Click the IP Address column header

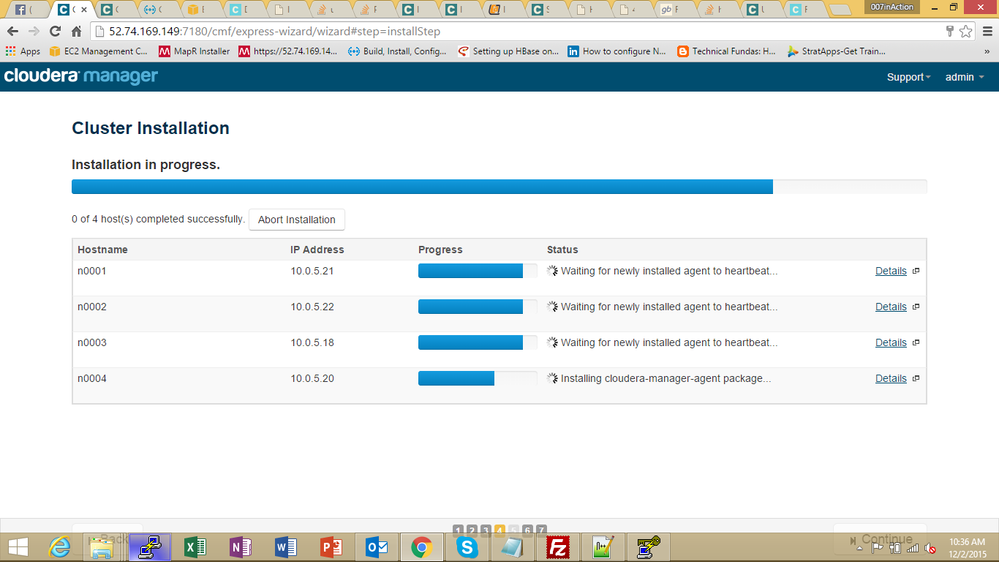tap(317, 250)
